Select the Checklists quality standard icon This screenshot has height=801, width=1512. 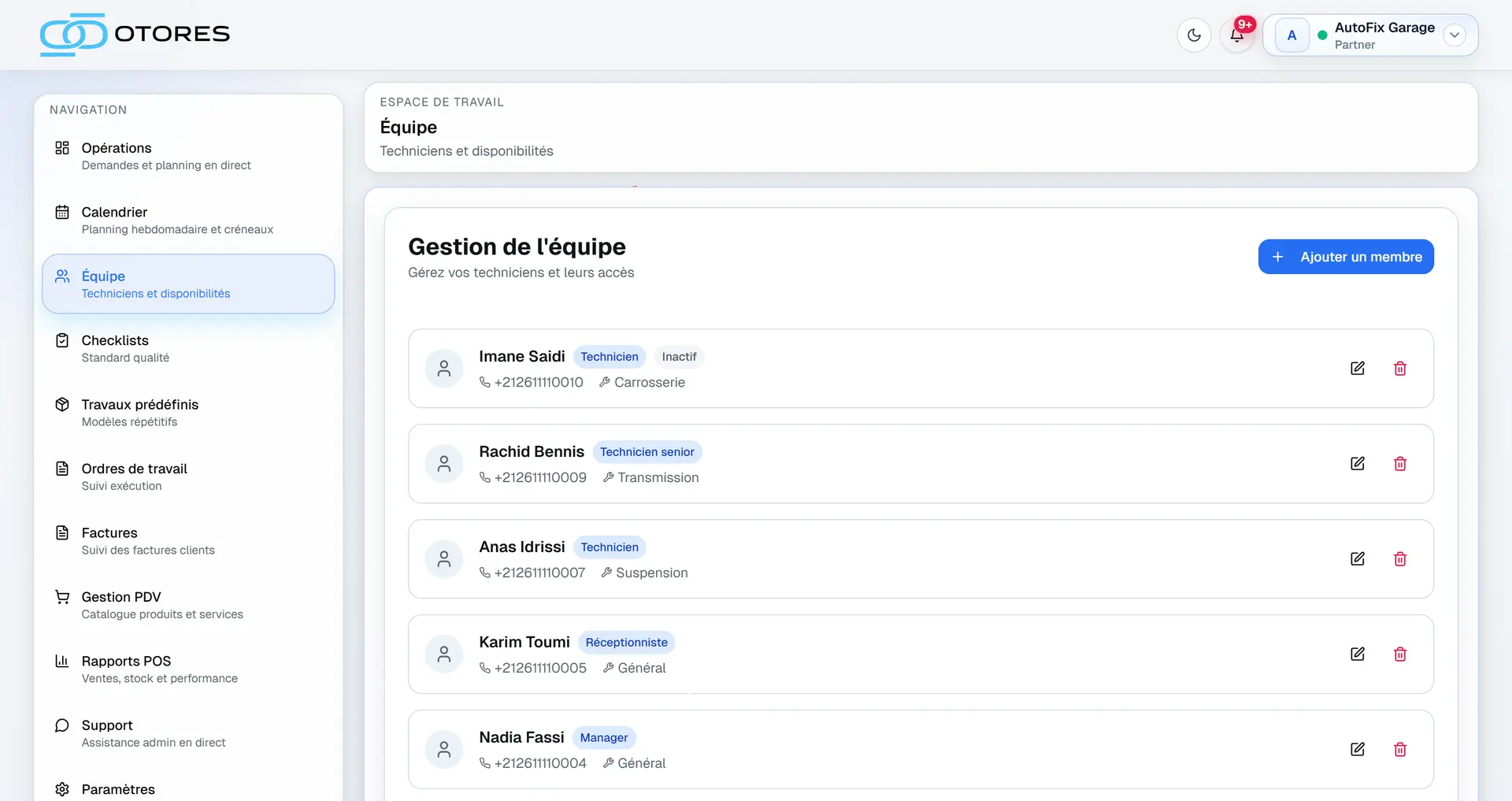tap(62, 339)
